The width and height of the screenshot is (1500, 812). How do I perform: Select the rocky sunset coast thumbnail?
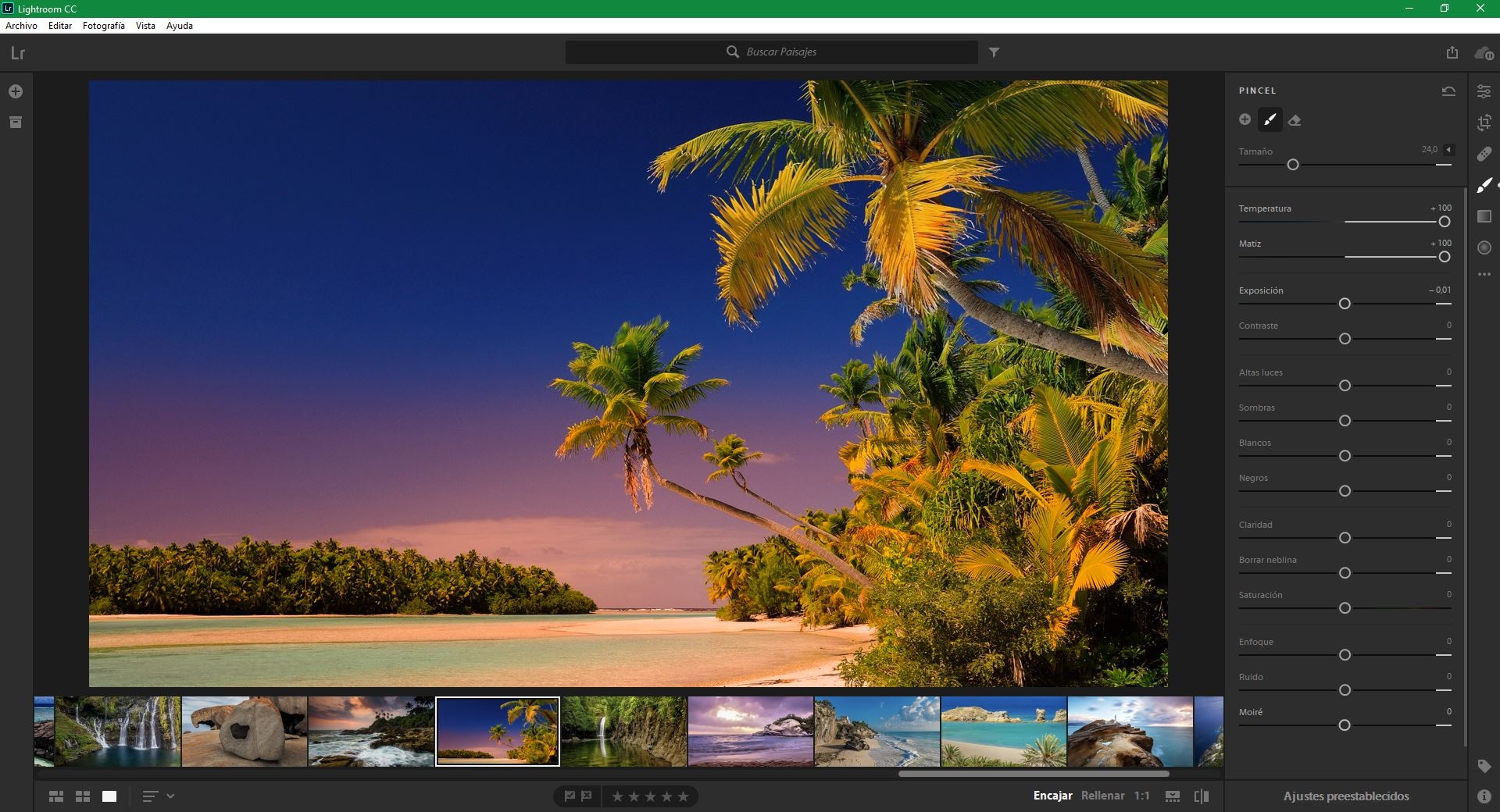371,732
